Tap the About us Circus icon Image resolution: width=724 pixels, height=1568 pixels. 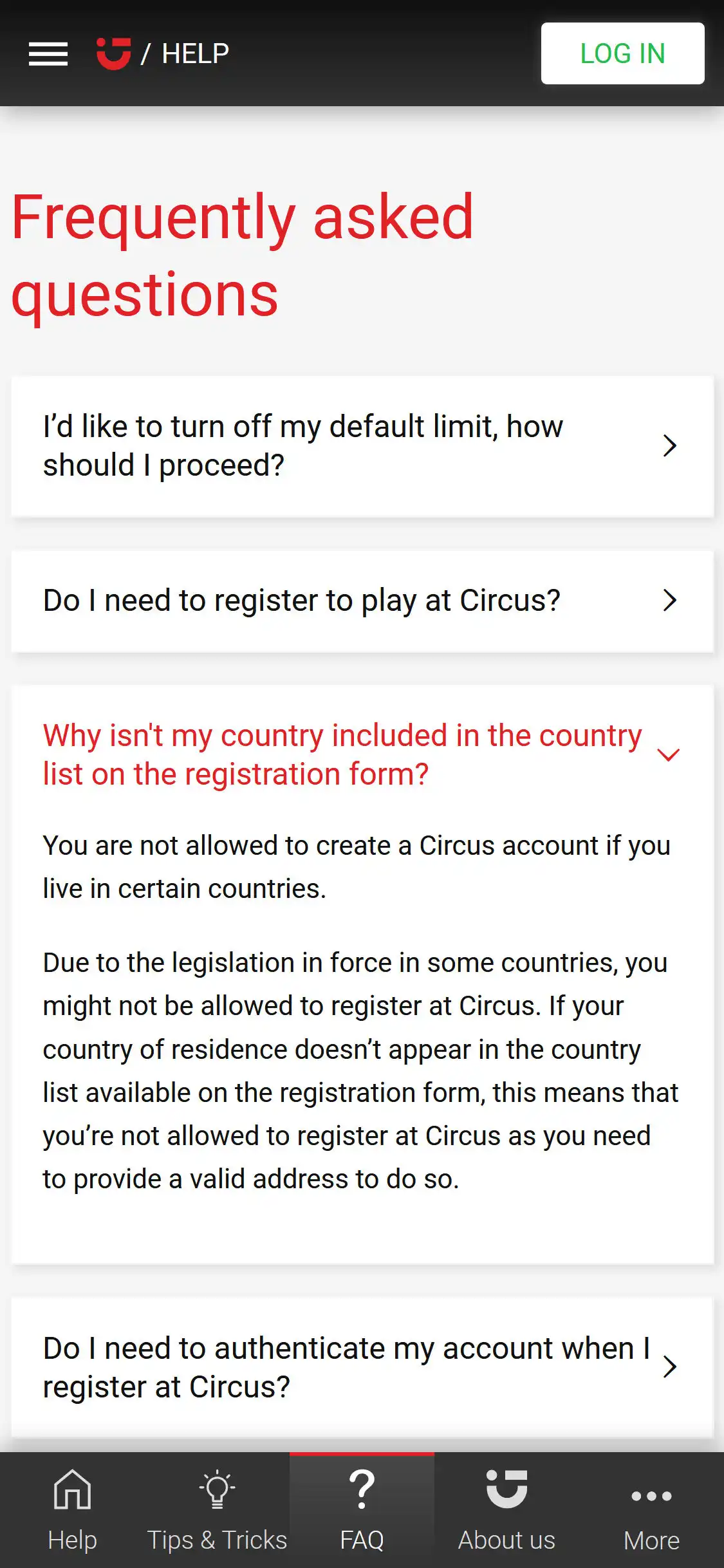[506, 1489]
